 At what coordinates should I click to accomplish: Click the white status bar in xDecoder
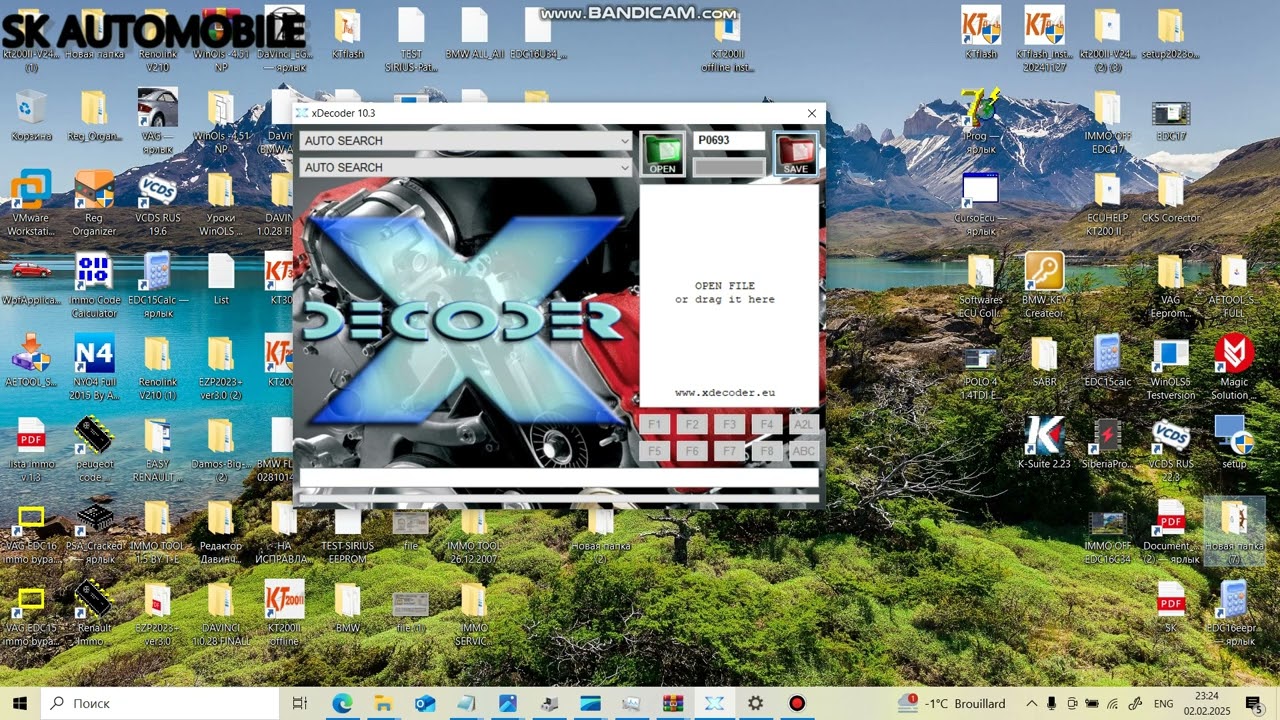coord(559,478)
